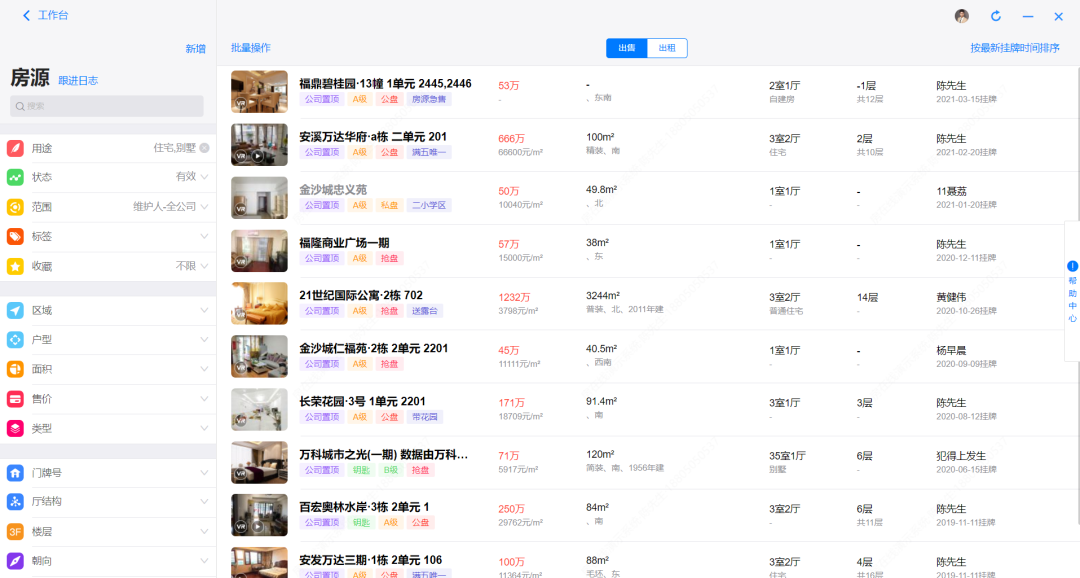Click 按最新挂牌时间排序 sort link
The image size is (1080, 578).
(x=1015, y=48)
